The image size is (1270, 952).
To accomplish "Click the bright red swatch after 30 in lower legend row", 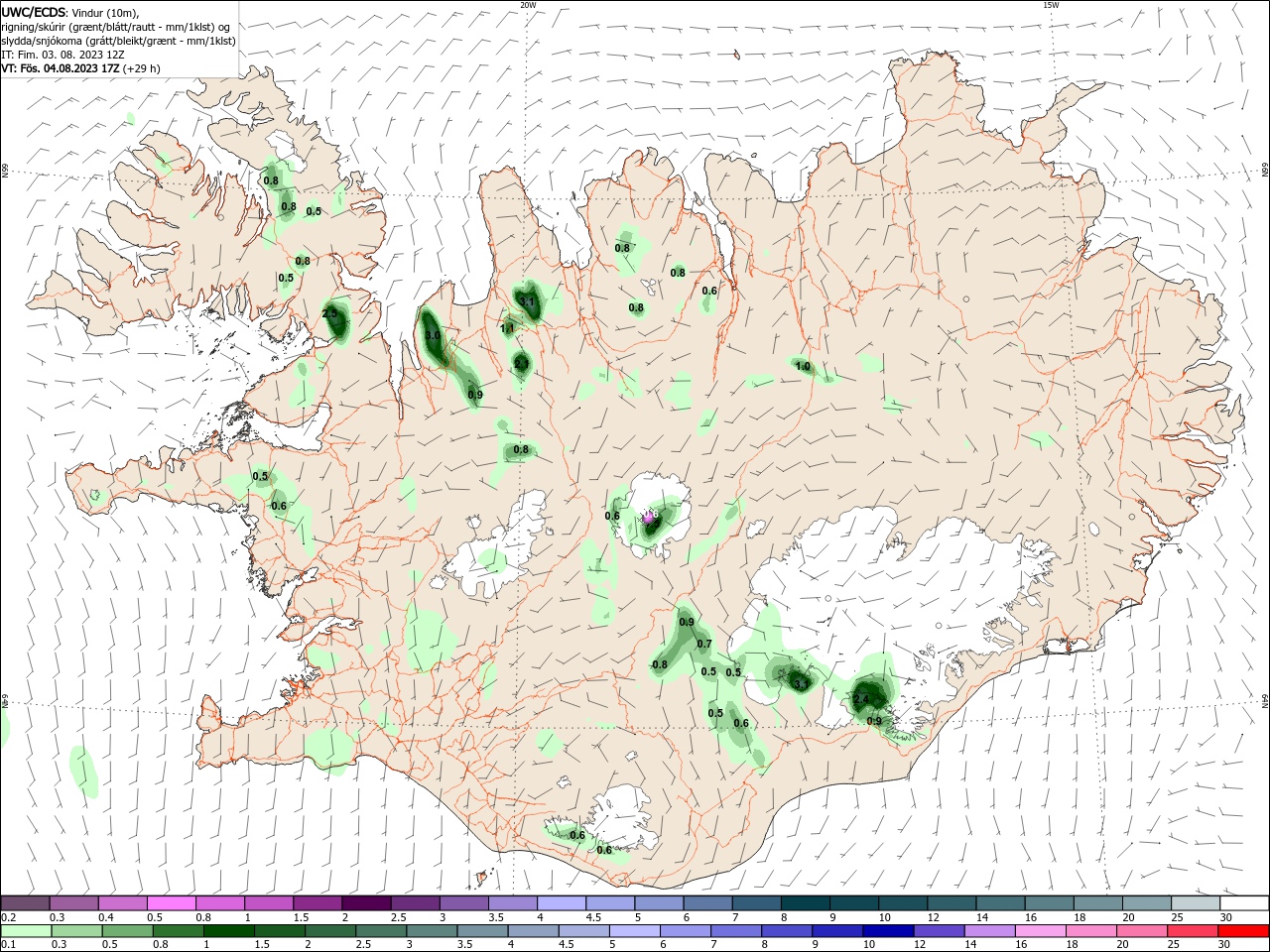I will coord(1244,931).
